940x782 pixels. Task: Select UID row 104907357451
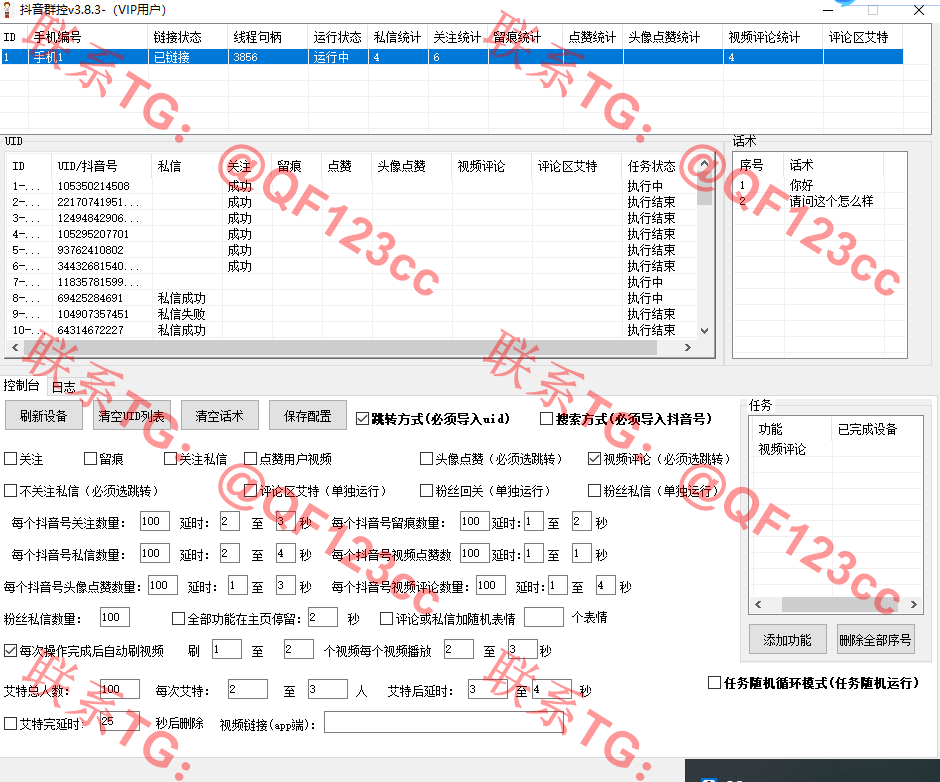[351, 314]
